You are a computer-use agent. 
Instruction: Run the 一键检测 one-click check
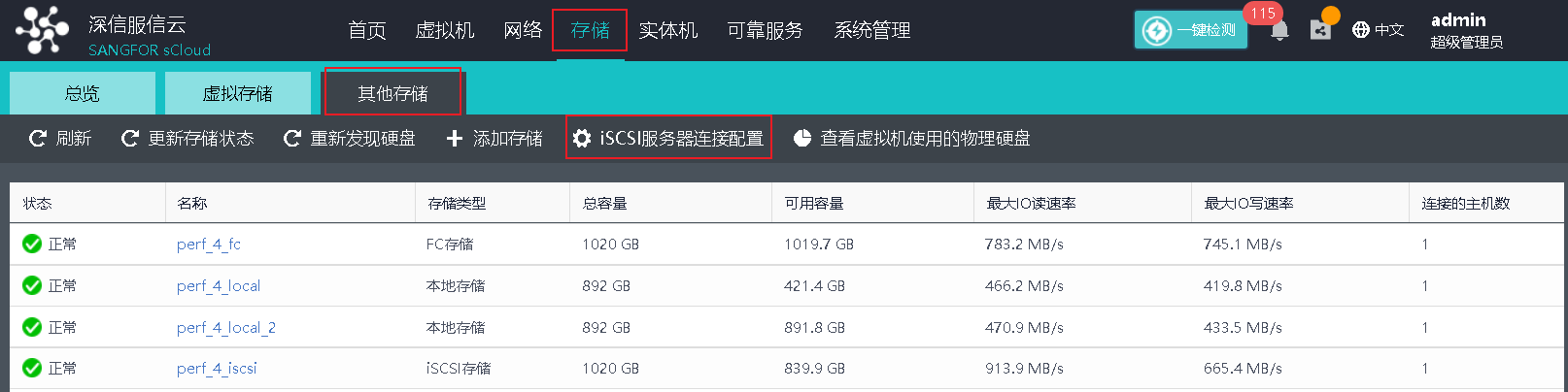1191,30
